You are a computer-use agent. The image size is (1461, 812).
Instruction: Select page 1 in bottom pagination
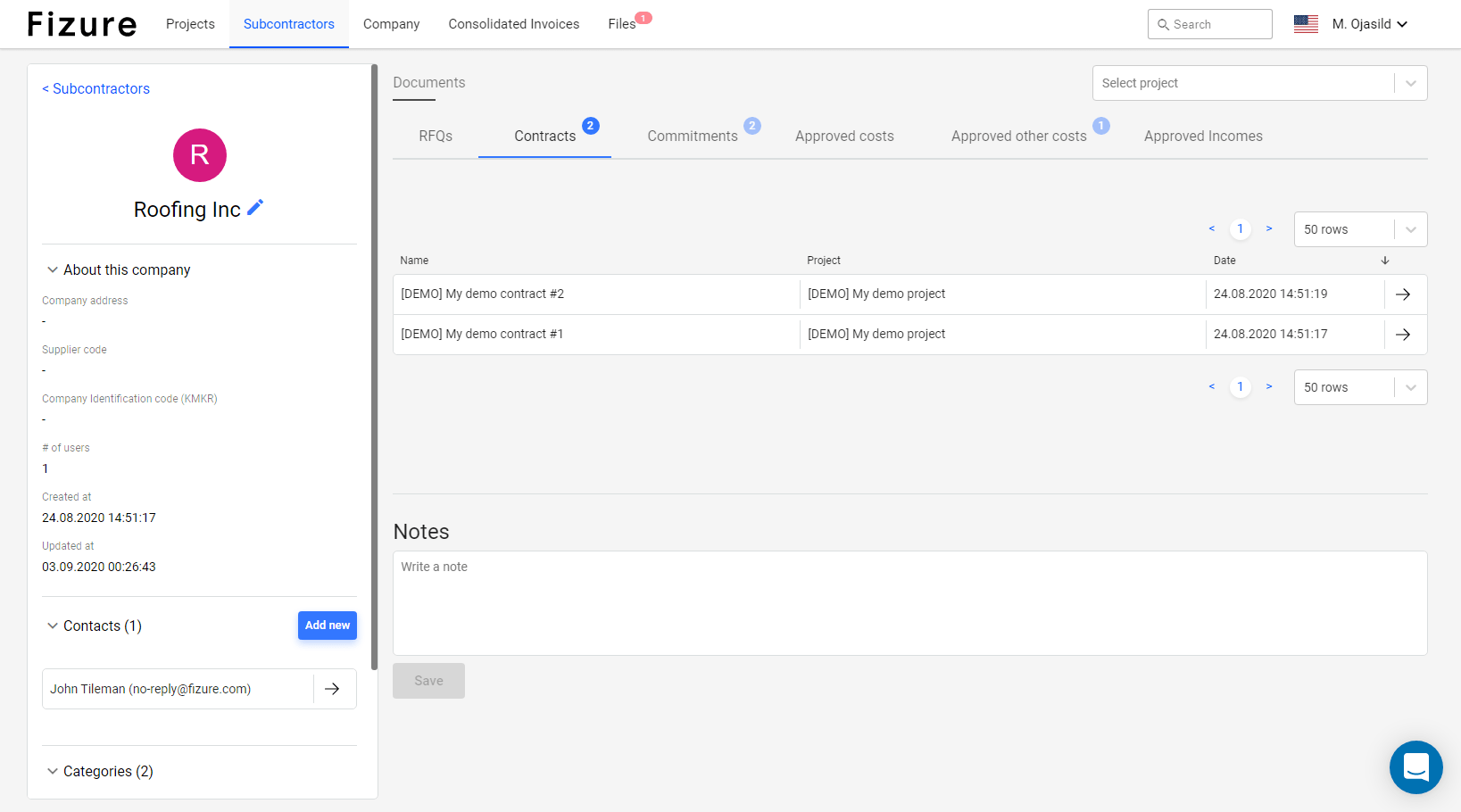point(1241,387)
